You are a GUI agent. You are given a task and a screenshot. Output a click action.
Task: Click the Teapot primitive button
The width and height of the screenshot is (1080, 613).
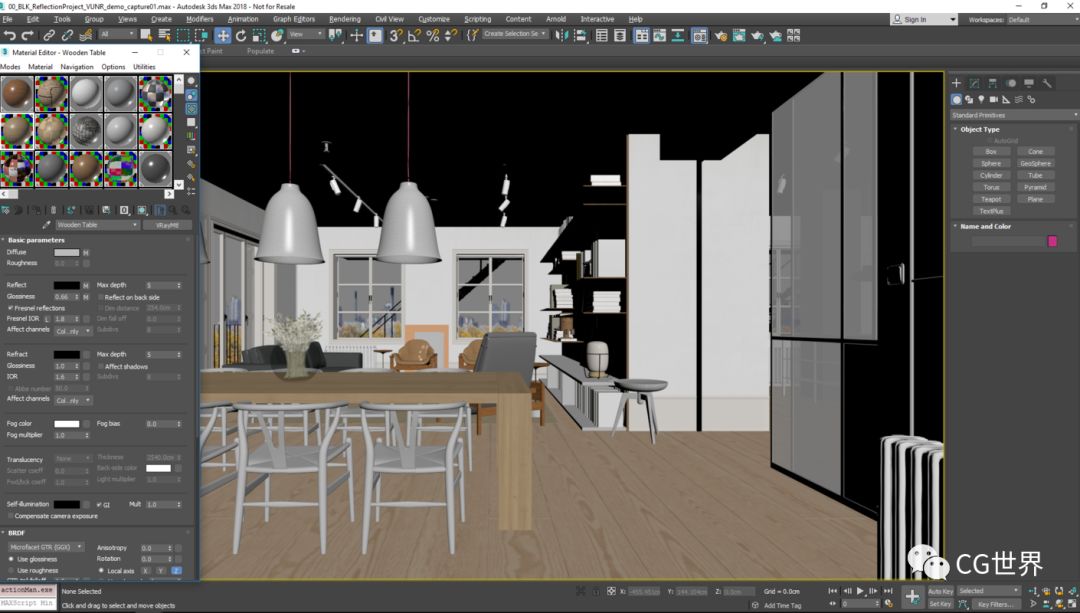point(991,199)
